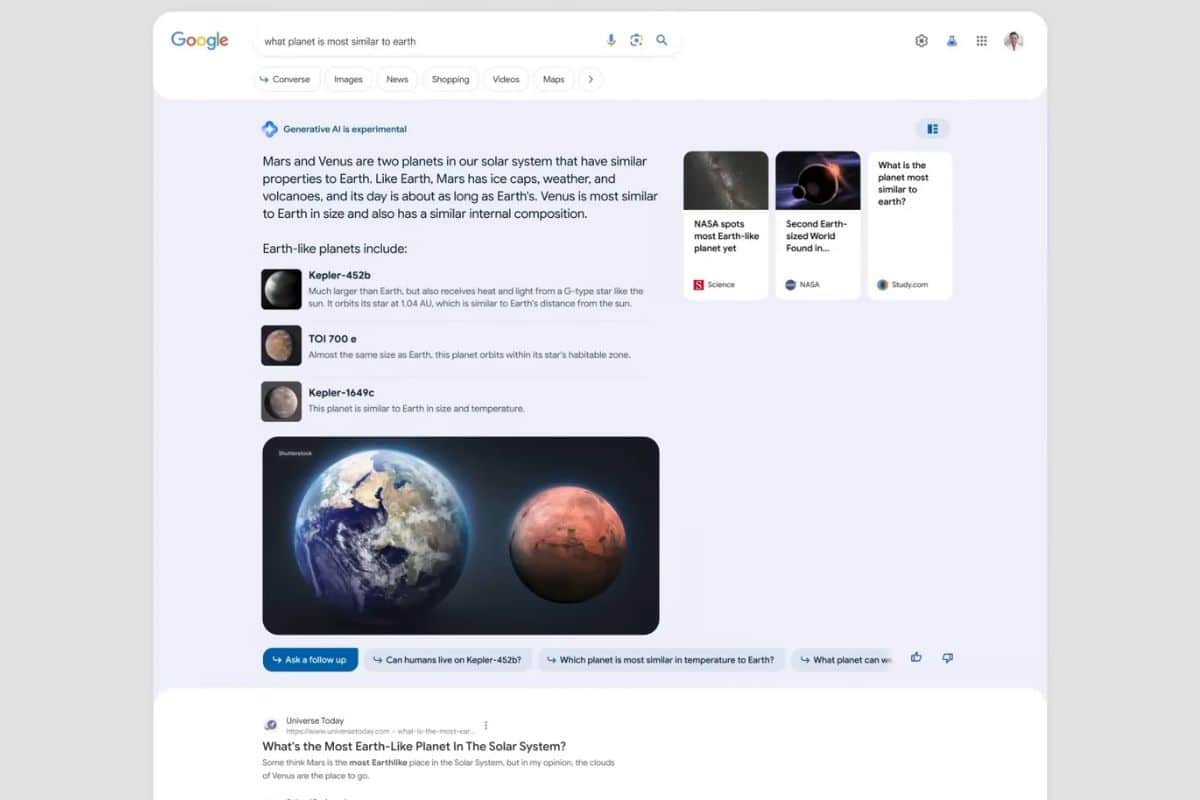
Task: Click the NASA source logo
Action: (x=791, y=285)
